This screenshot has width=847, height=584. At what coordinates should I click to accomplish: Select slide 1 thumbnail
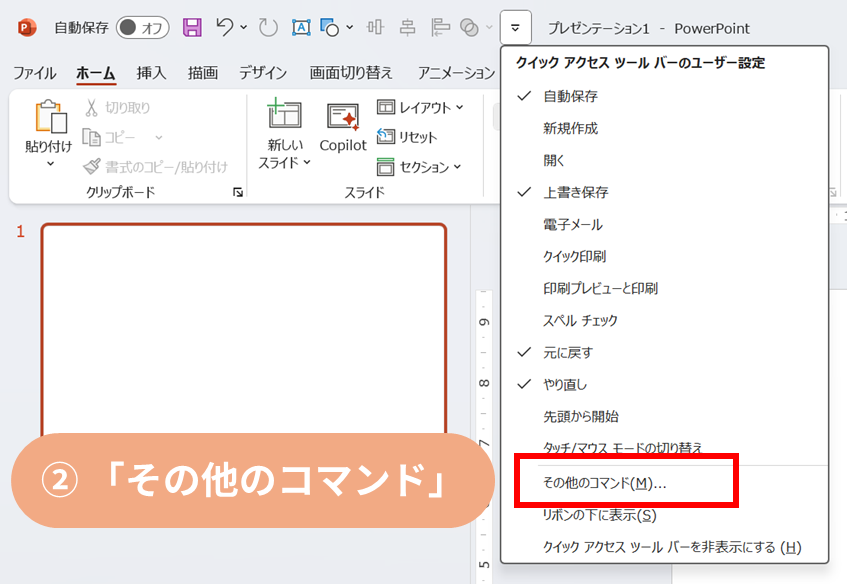243,330
